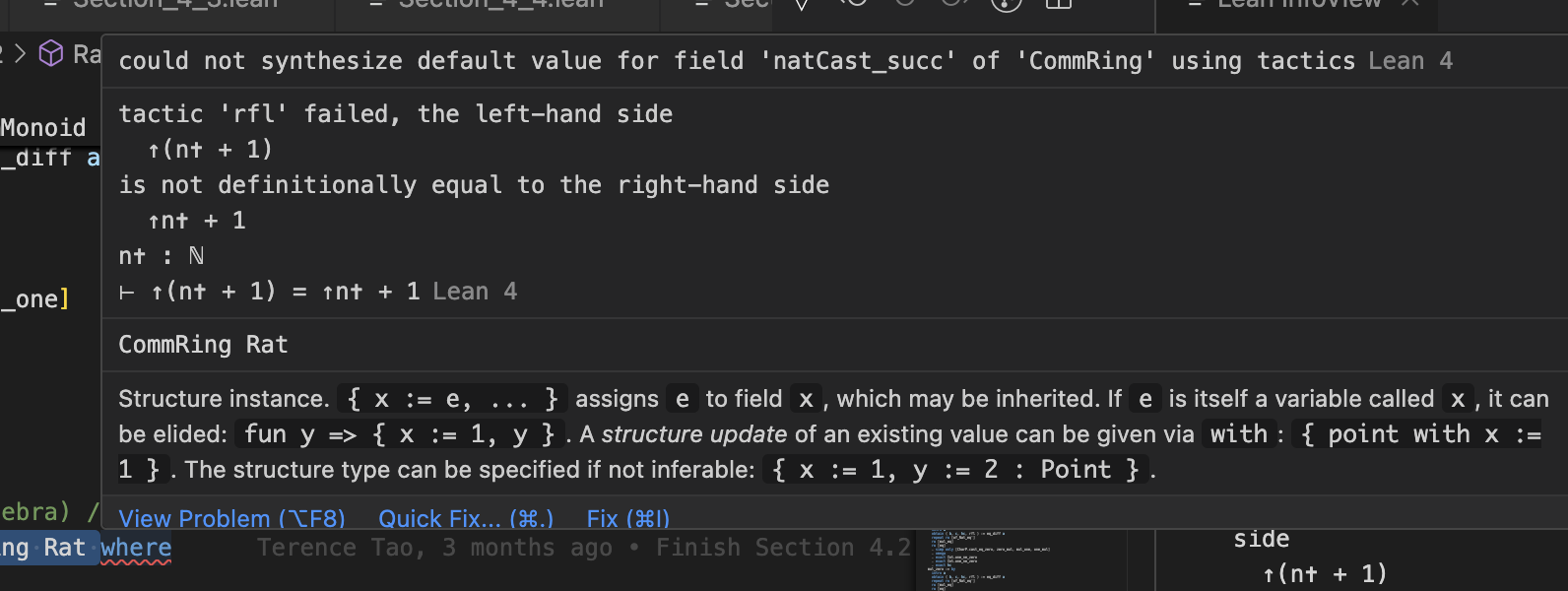The width and height of the screenshot is (1568, 591).
Task: Click the Quick Fix link
Action: (465, 518)
